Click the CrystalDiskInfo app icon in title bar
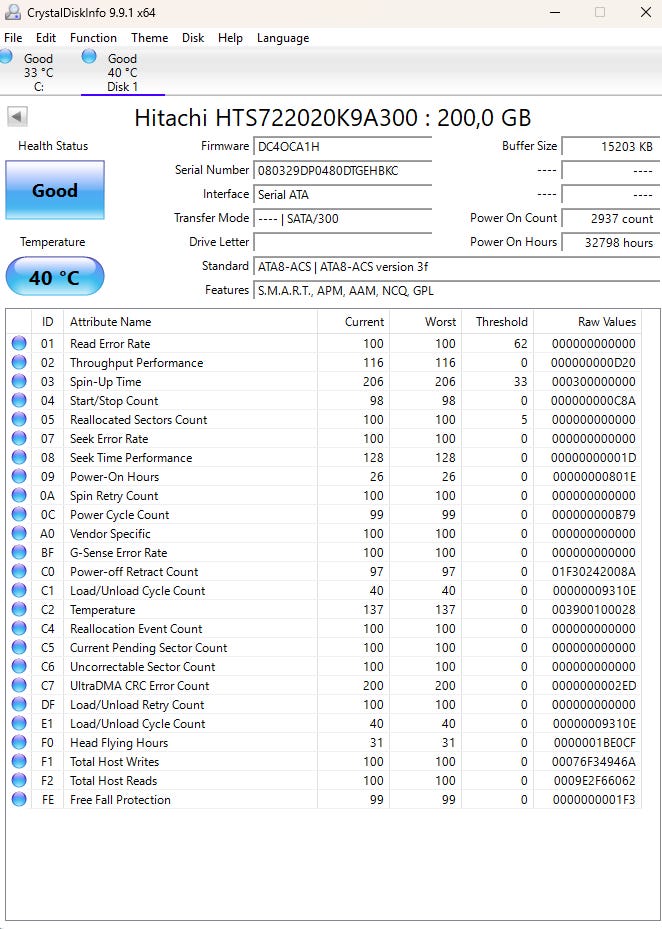 [x=12, y=12]
